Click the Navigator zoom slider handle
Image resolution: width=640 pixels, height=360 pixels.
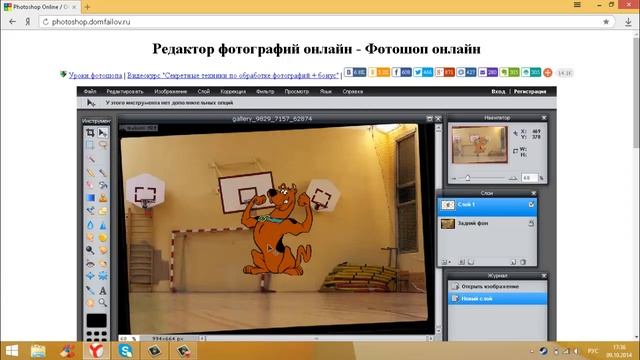point(468,178)
